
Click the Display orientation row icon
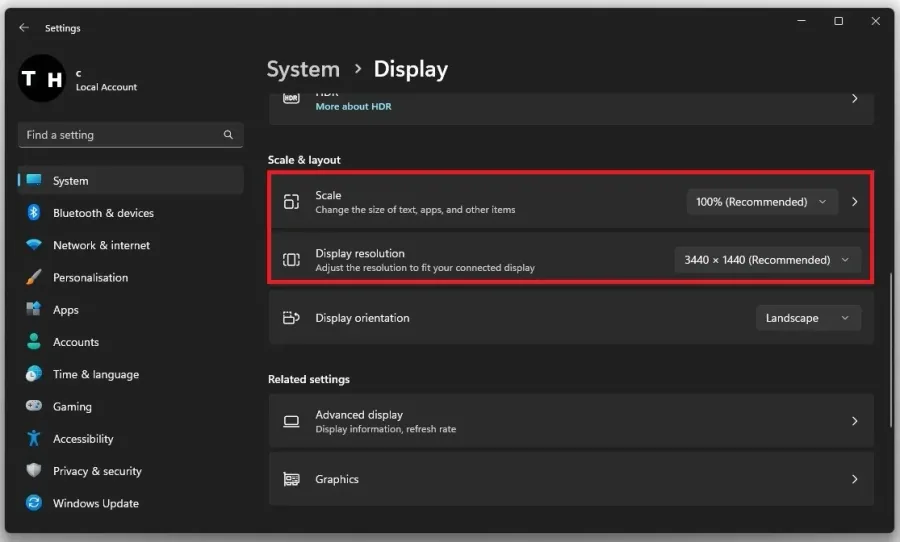click(291, 318)
